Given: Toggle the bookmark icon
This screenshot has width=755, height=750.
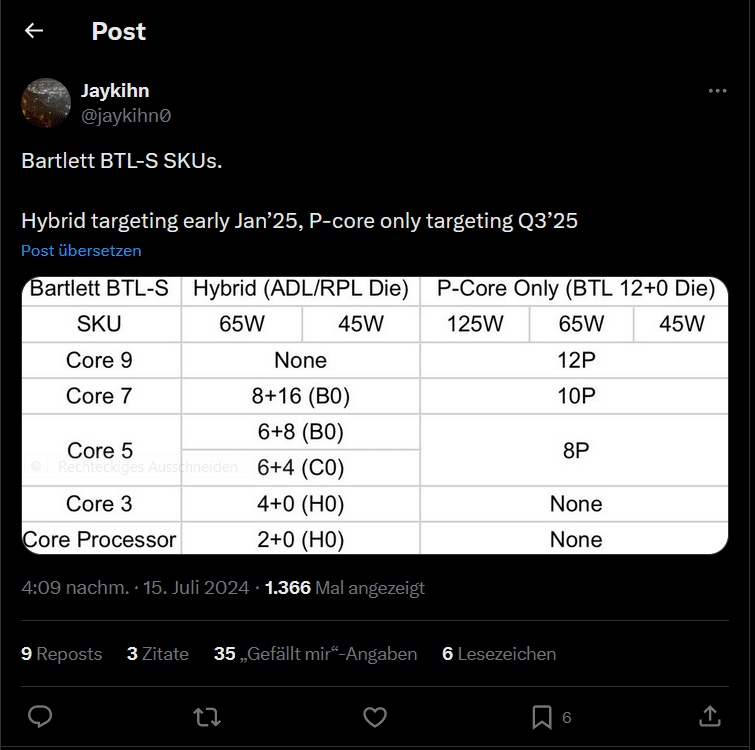Looking at the screenshot, I should 541,716.
